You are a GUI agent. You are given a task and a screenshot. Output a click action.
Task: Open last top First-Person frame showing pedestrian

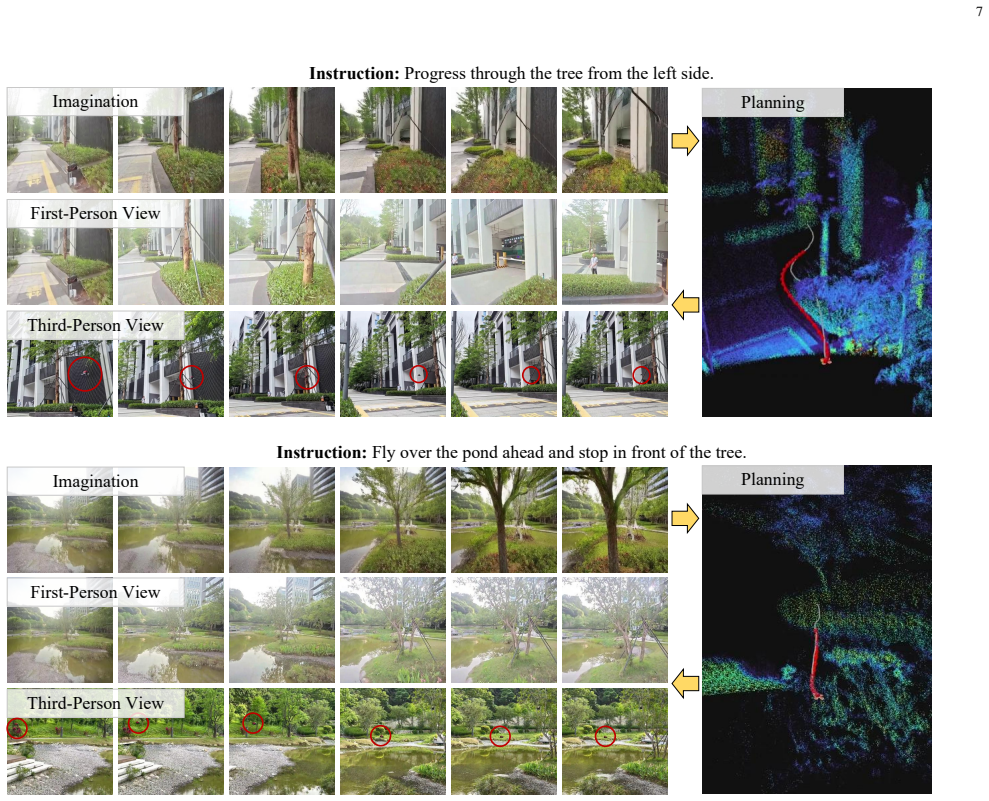(615, 252)
